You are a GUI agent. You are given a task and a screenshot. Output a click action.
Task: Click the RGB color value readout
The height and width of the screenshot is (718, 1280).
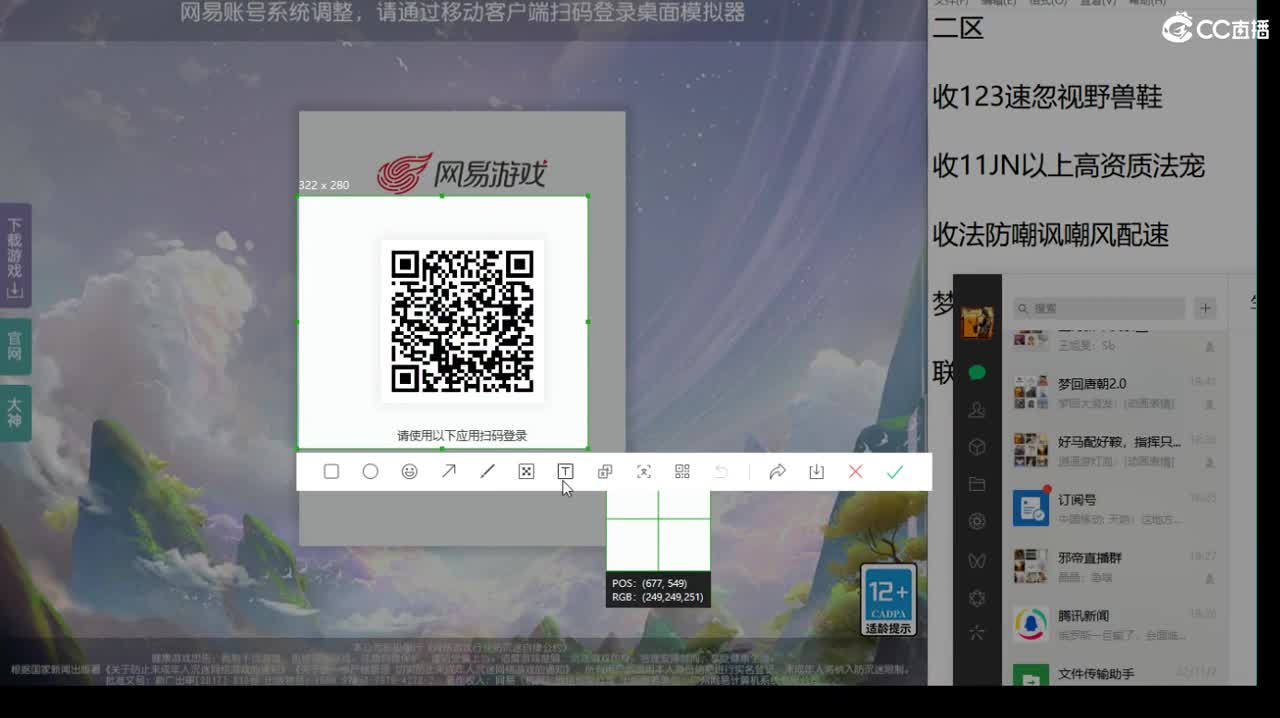(658, 597)
